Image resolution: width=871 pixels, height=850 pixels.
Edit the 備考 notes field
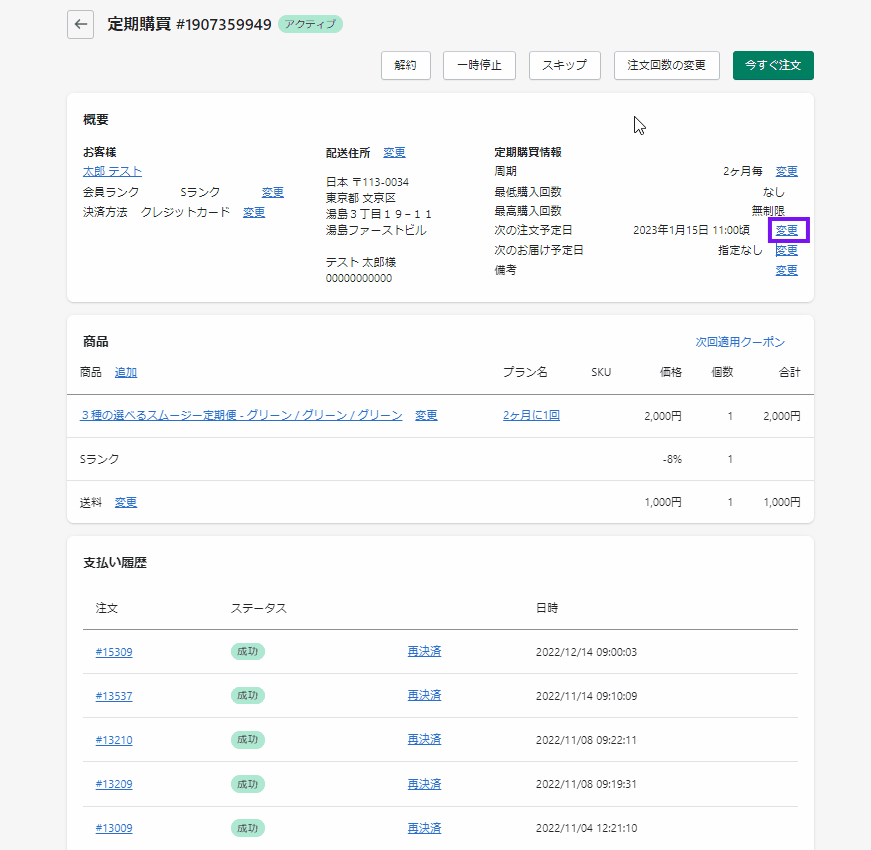point(786,270)
